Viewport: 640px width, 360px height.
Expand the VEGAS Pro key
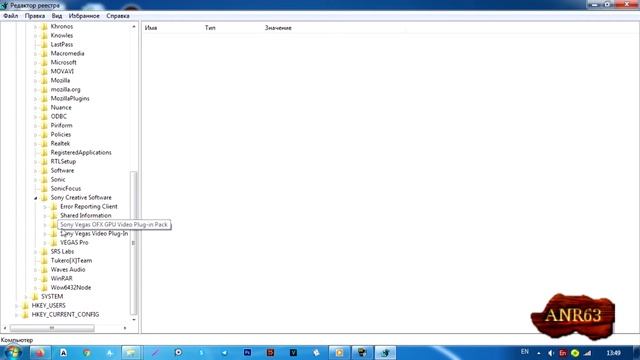pos(45,243)
